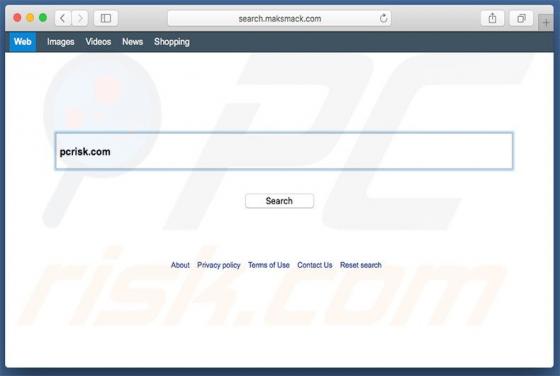Open the Share menu icon
The height and width of the screenshot is (376, 560).
(x=492, y=18)
